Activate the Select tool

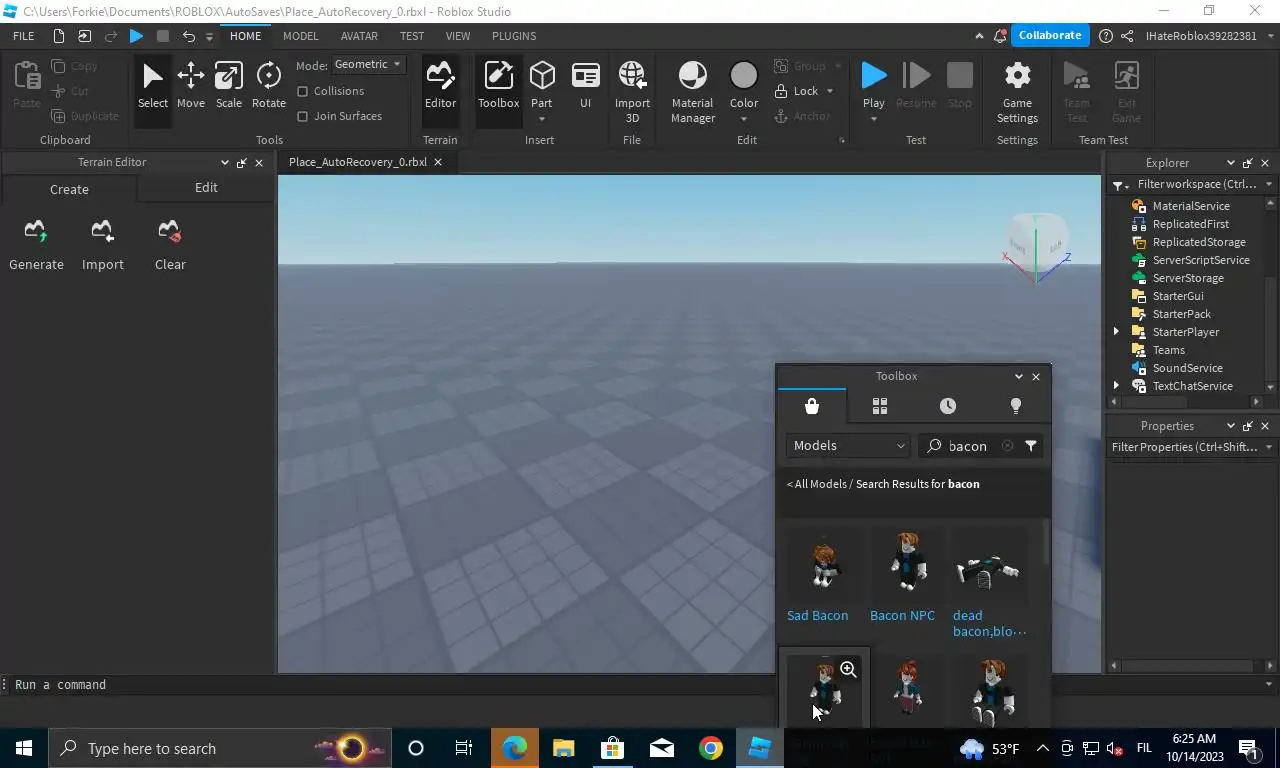tap(153, 86)
